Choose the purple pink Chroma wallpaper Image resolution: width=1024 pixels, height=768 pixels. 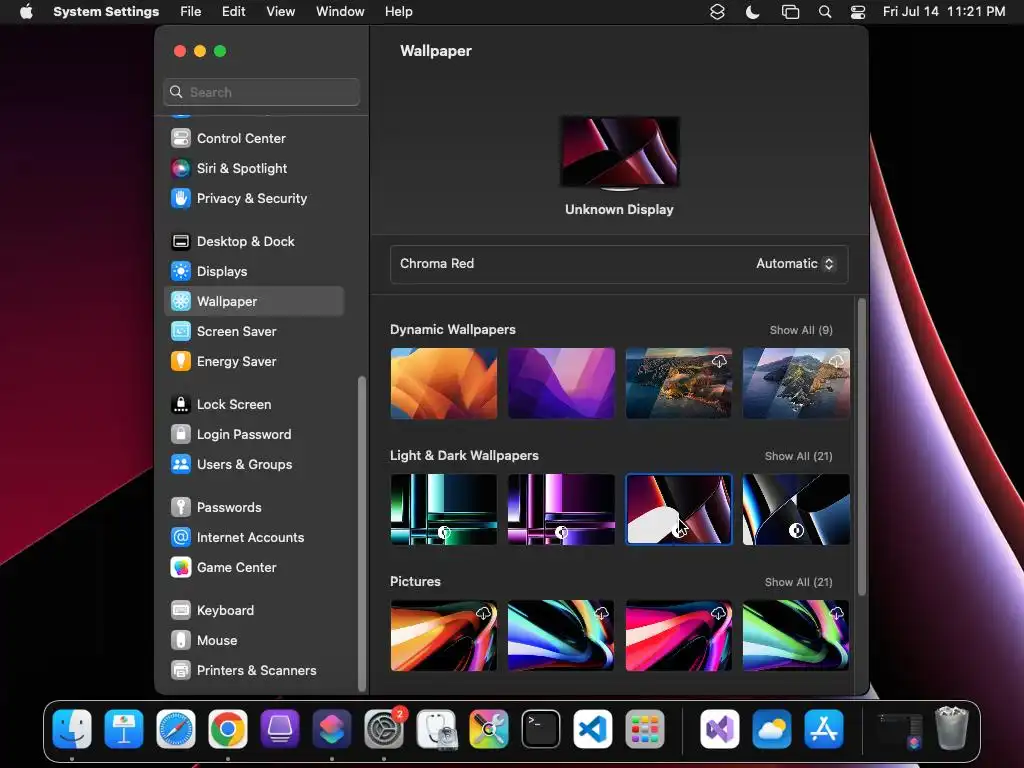561,509
